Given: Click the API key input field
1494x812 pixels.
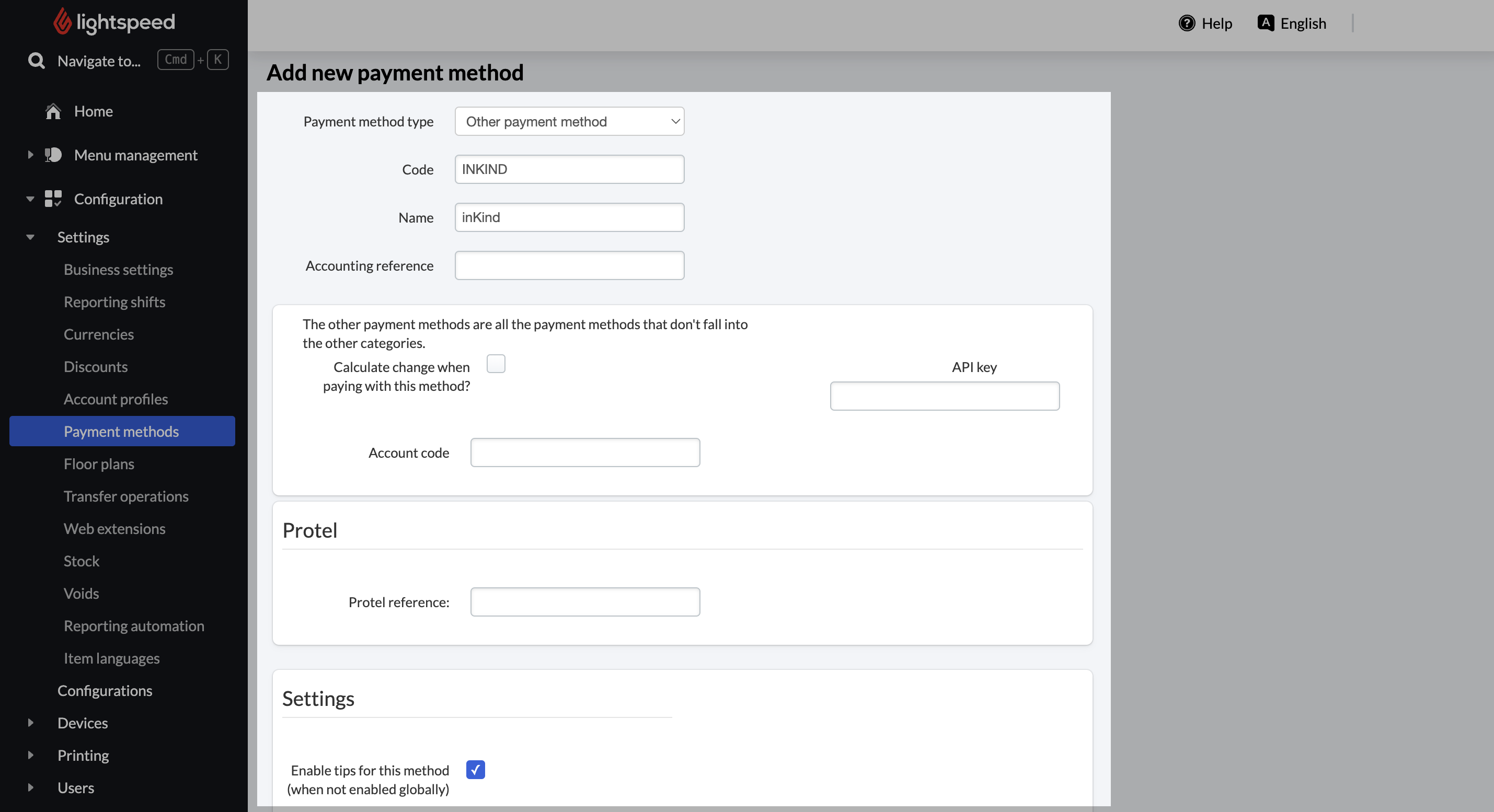Looking at the screenshot, I should click(945, 396).
